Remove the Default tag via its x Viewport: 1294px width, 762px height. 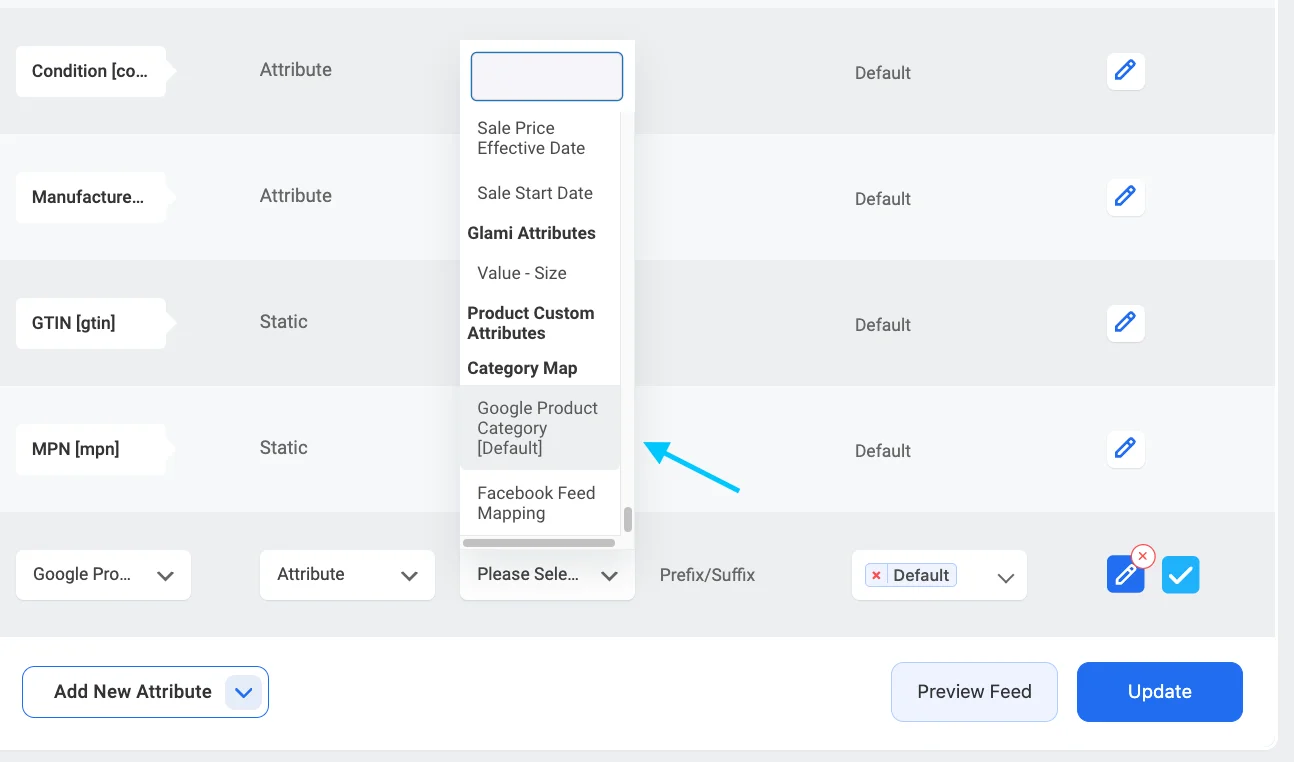[876, 575]
